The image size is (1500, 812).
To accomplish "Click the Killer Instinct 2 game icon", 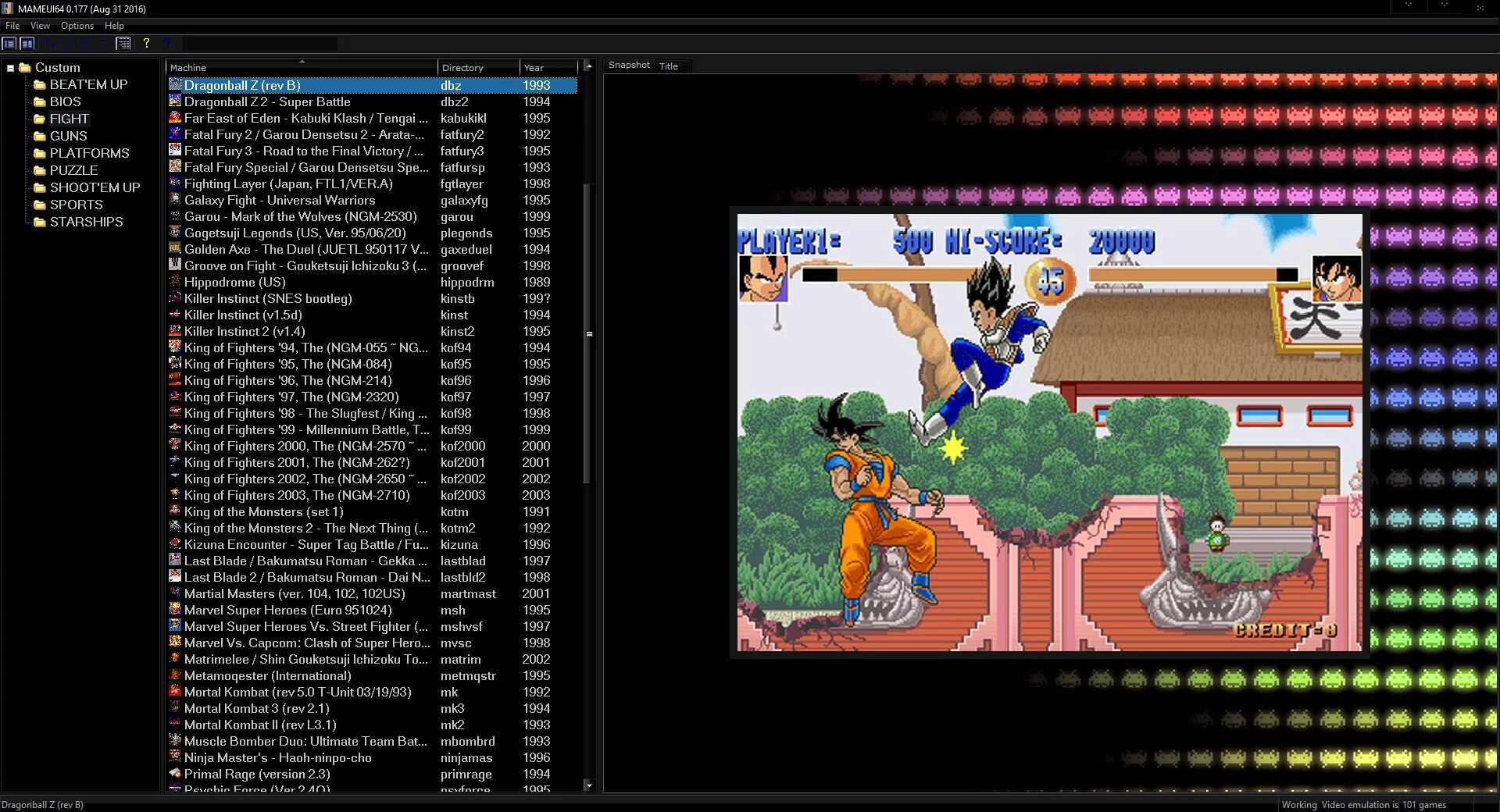I will (x=175, y=331).
